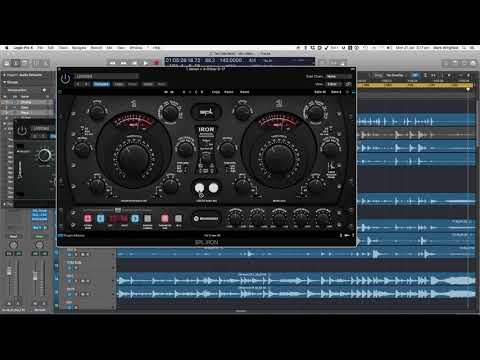Select settings bank A in plugin toolbar
This screenshot has height=360, width=480.
(x=184, y=92)
